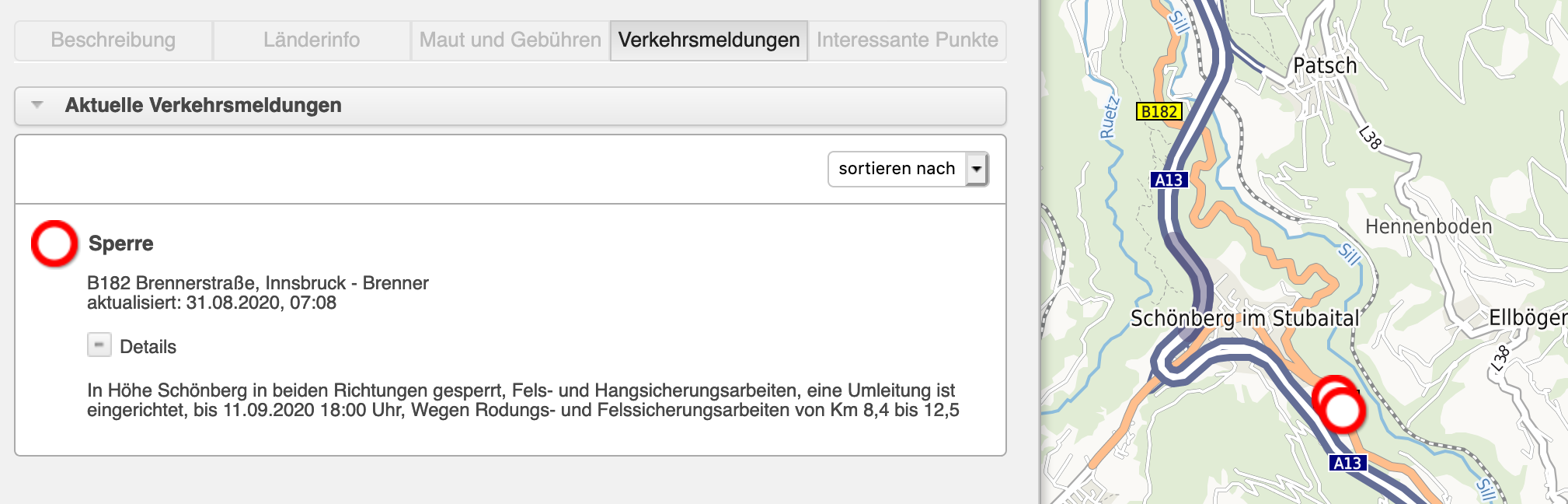The height and width of the screenshot is (504, 1568).
Task: Click the Sperre heading text
Action: [121, 243]
